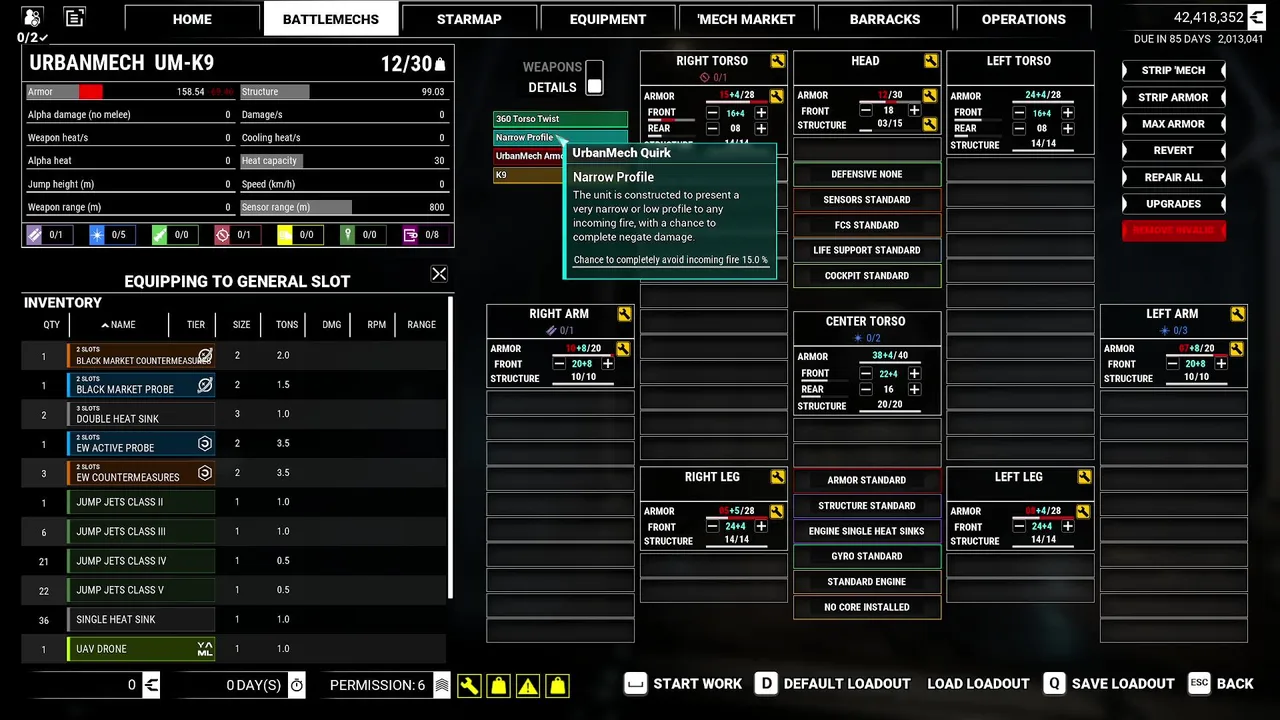The image size is (1280, 720).
Task: Decrease Left Torso front armor with minus
Action: 1018,113
